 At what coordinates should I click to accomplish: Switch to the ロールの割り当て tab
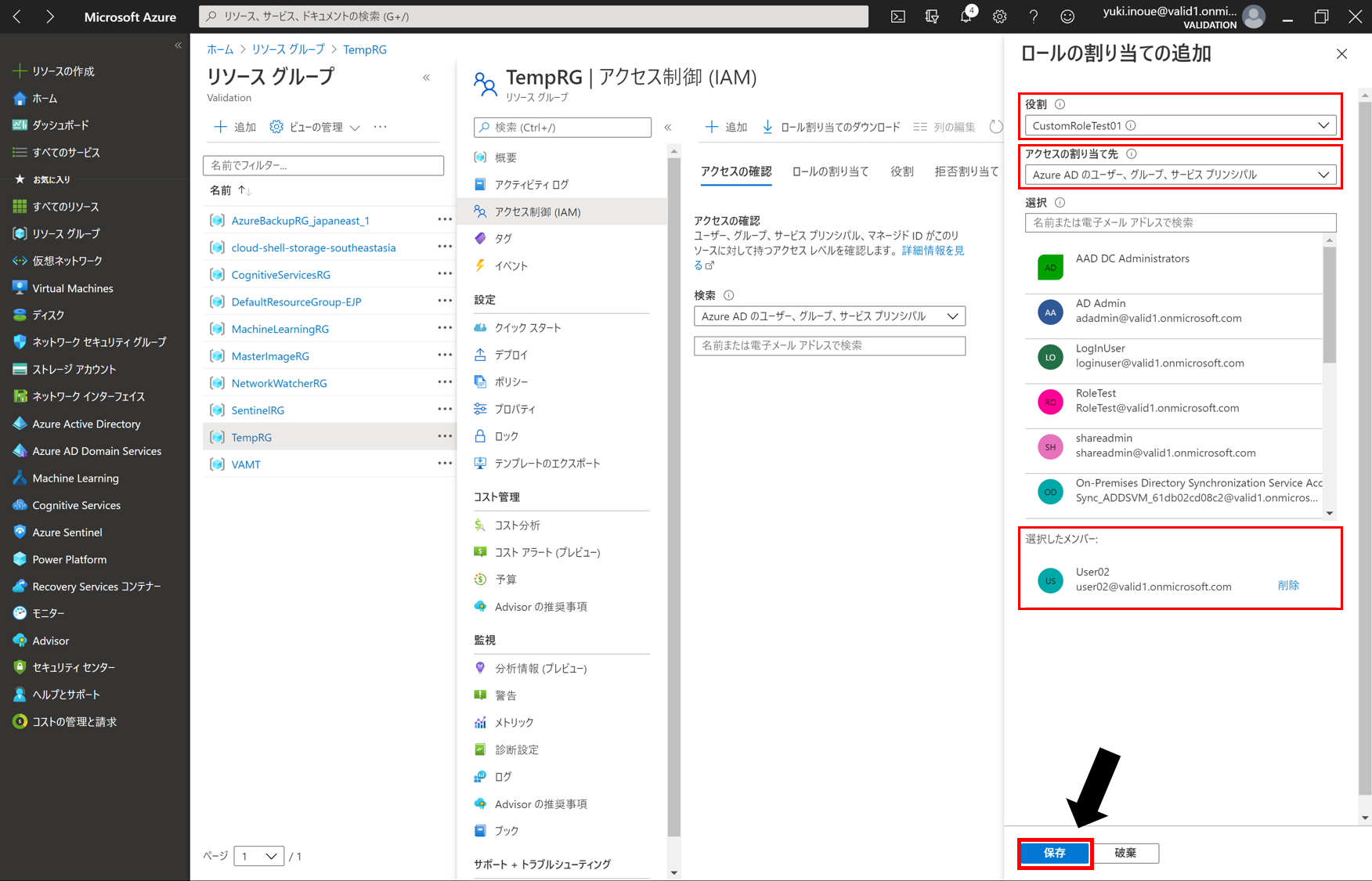coord(831,172)
